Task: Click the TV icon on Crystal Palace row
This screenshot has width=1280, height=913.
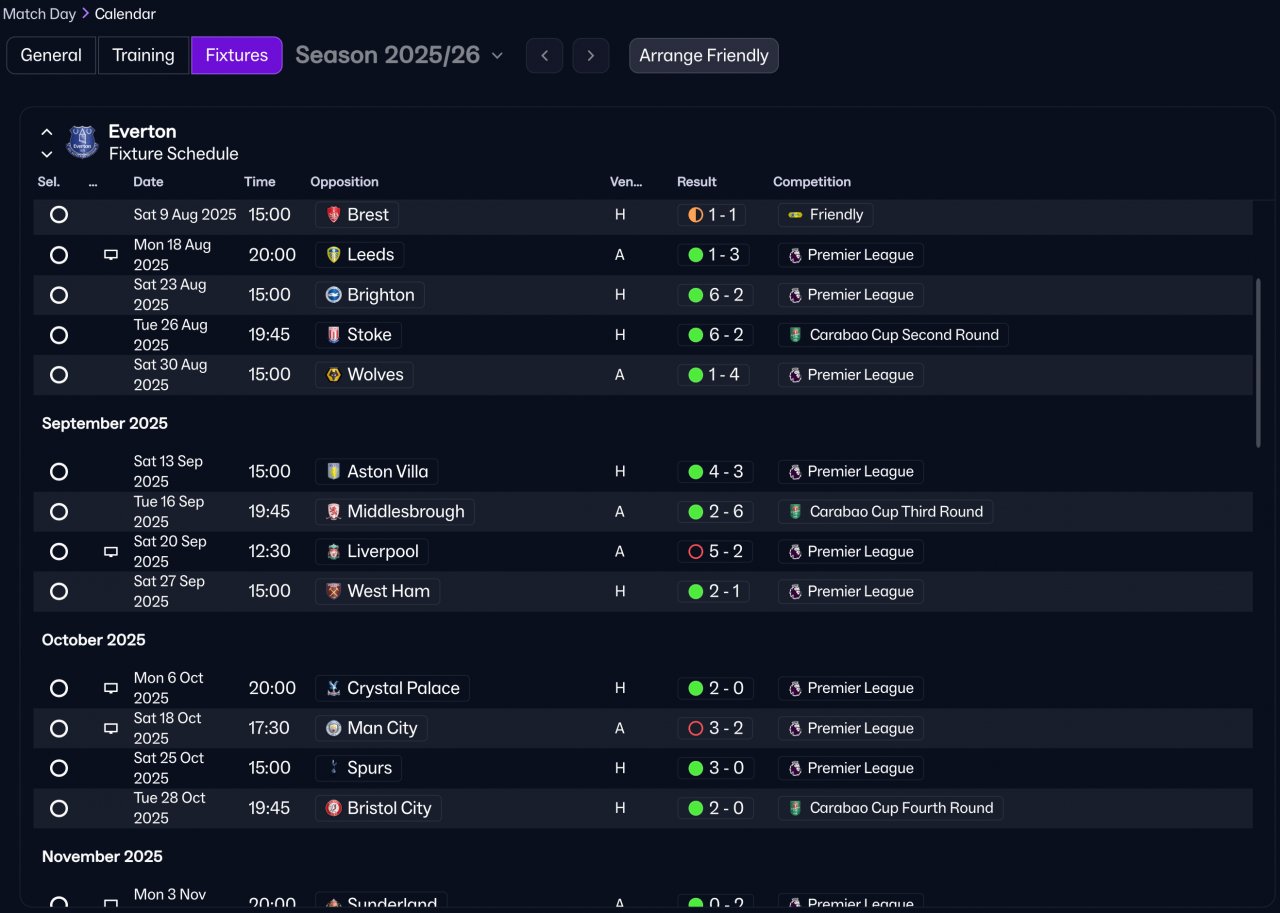Action: tap(111, 689)
